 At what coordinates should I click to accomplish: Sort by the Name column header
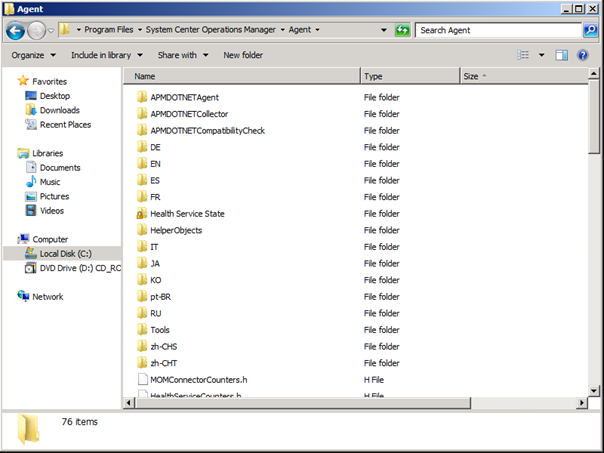pos(242,76)
